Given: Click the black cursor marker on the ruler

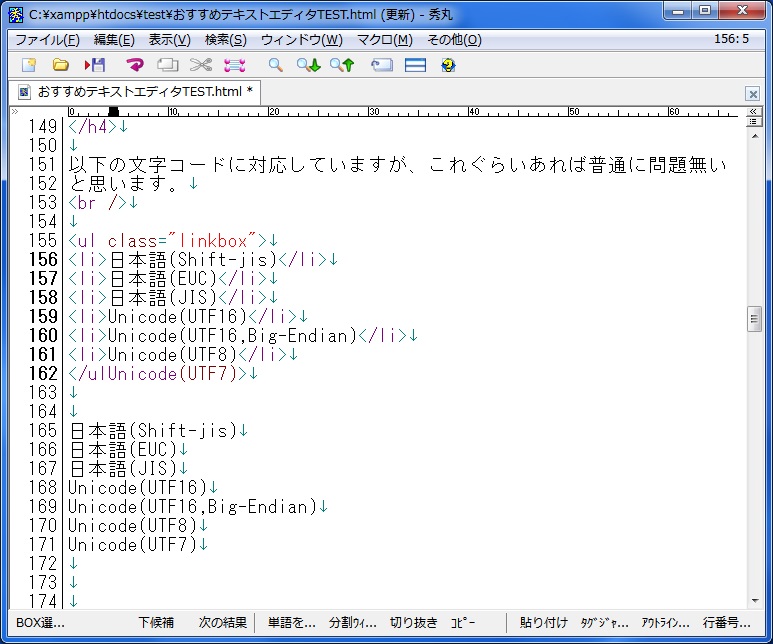Looking at the screenshot, I should [x=113, y=111].
